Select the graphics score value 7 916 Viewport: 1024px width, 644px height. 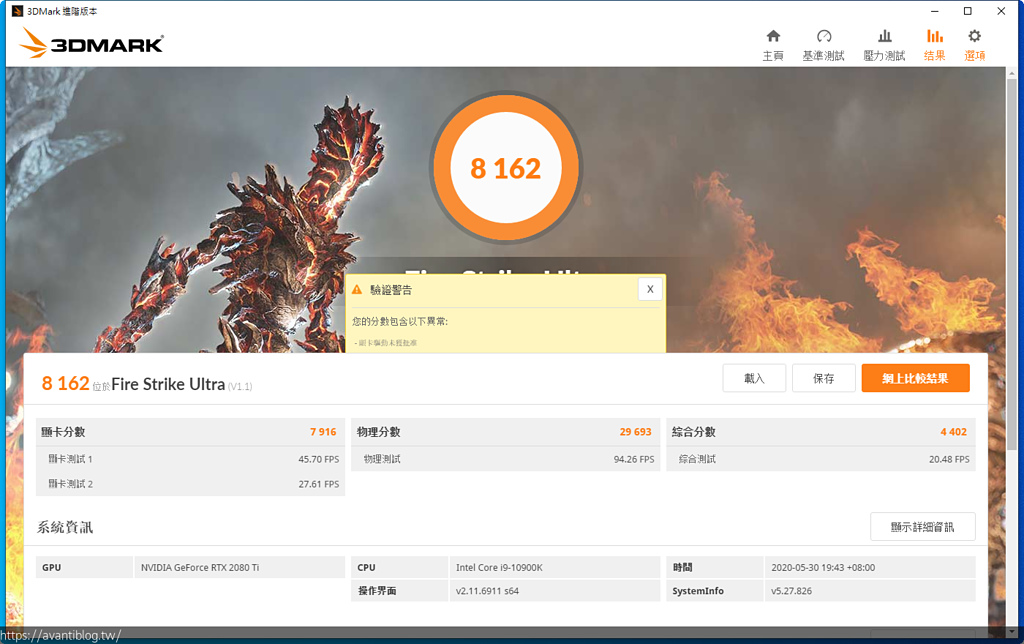323,432
